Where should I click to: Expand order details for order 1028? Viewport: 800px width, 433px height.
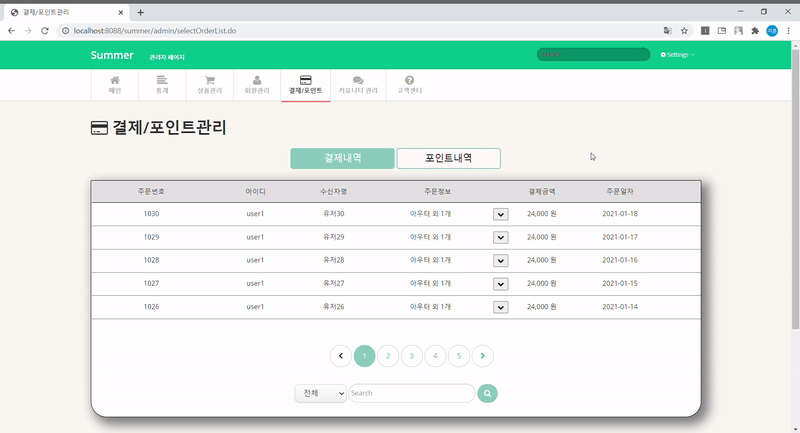[x=501, y=261]
